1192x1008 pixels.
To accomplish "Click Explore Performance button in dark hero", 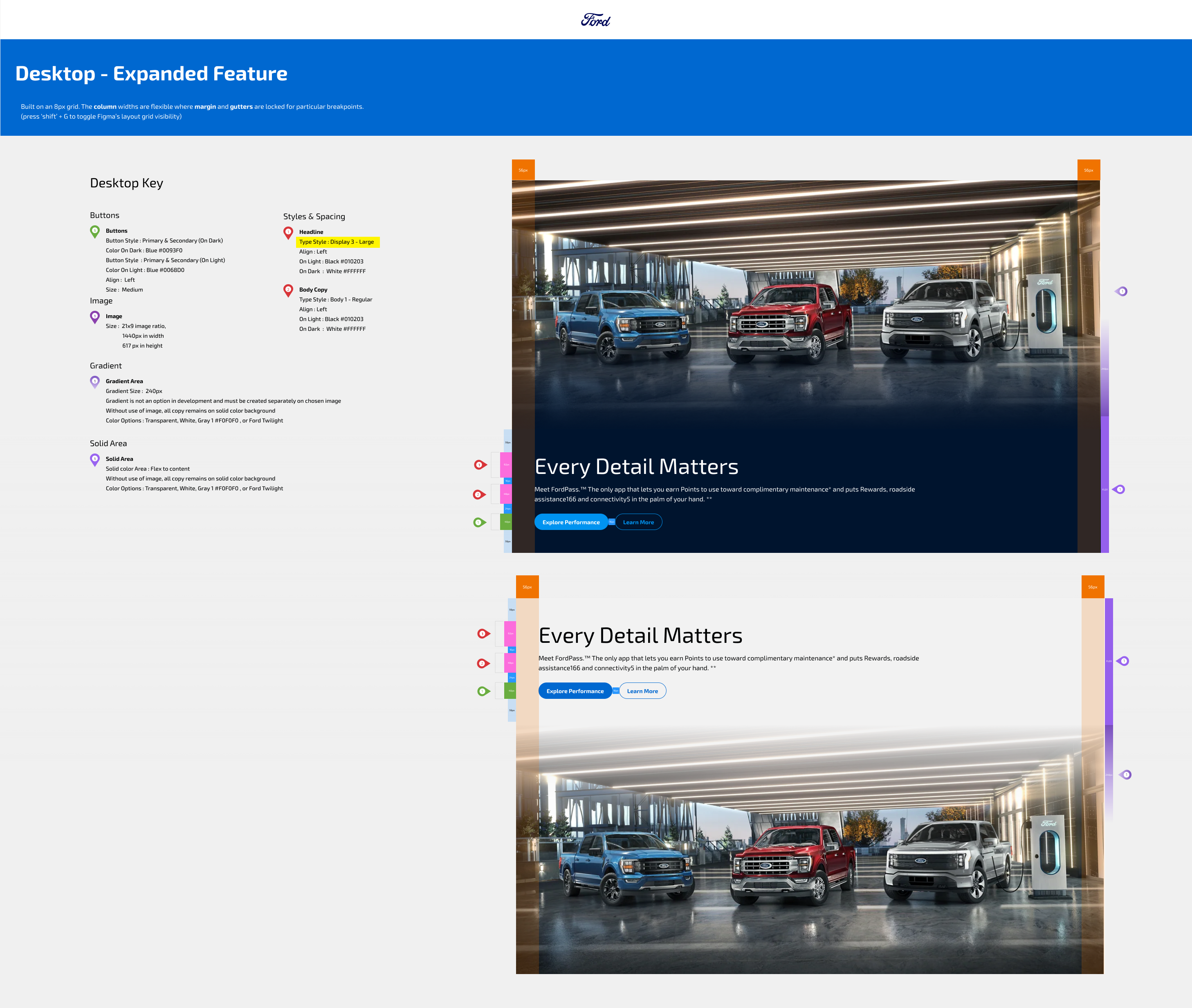I will coord(571,522).
